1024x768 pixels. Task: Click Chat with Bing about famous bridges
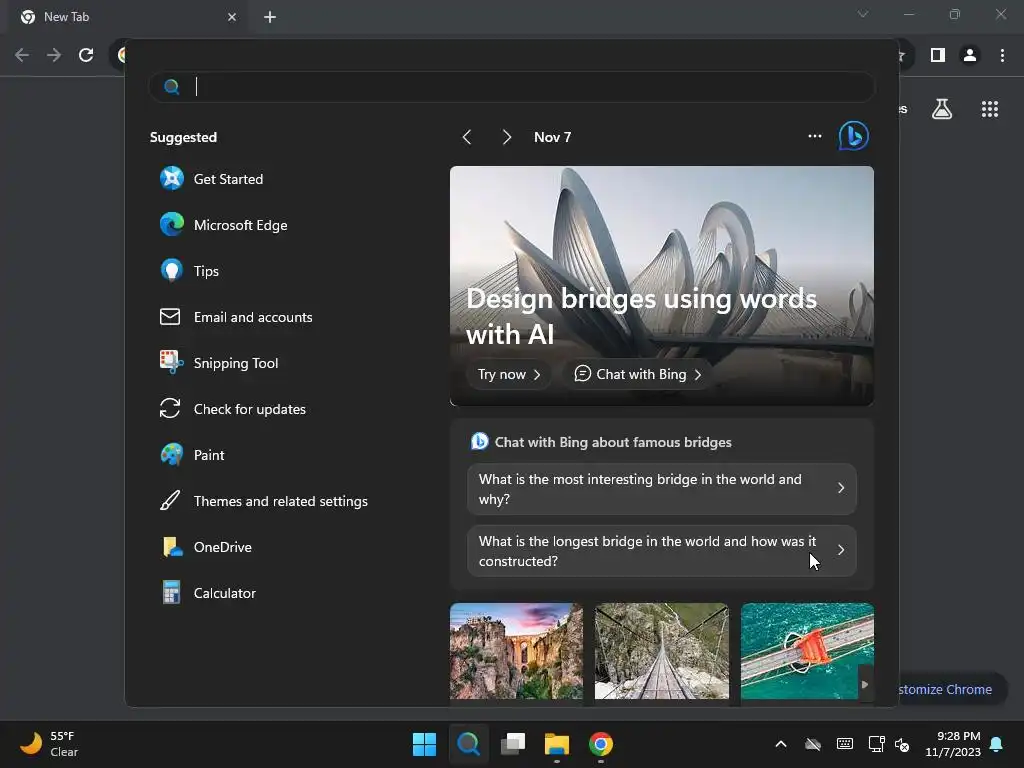[x=613, y=442]
